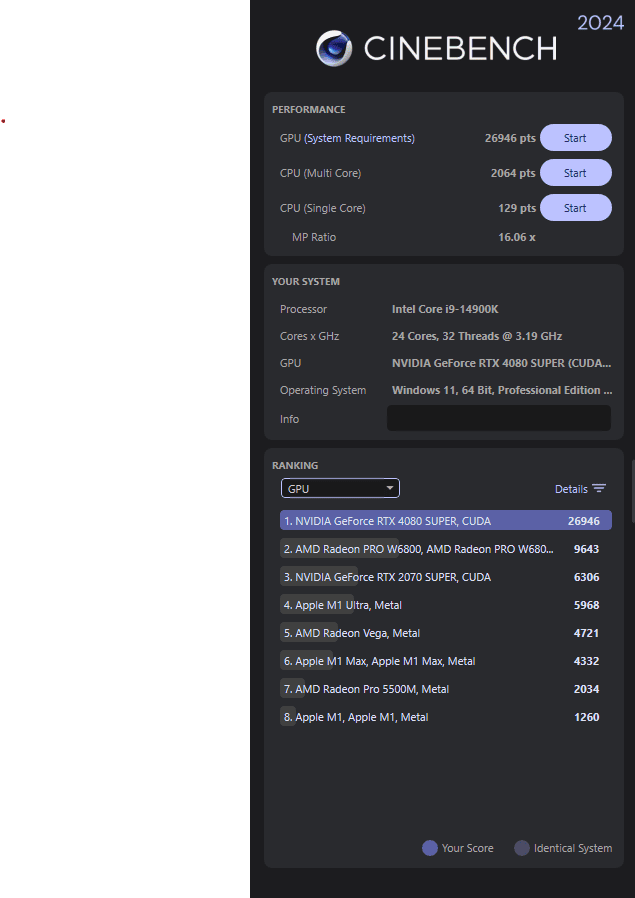Screen dimensions: 635x898
Task: Click the Windows 11 operating system value
Action: pyautogui.click(x=502, y=390)
